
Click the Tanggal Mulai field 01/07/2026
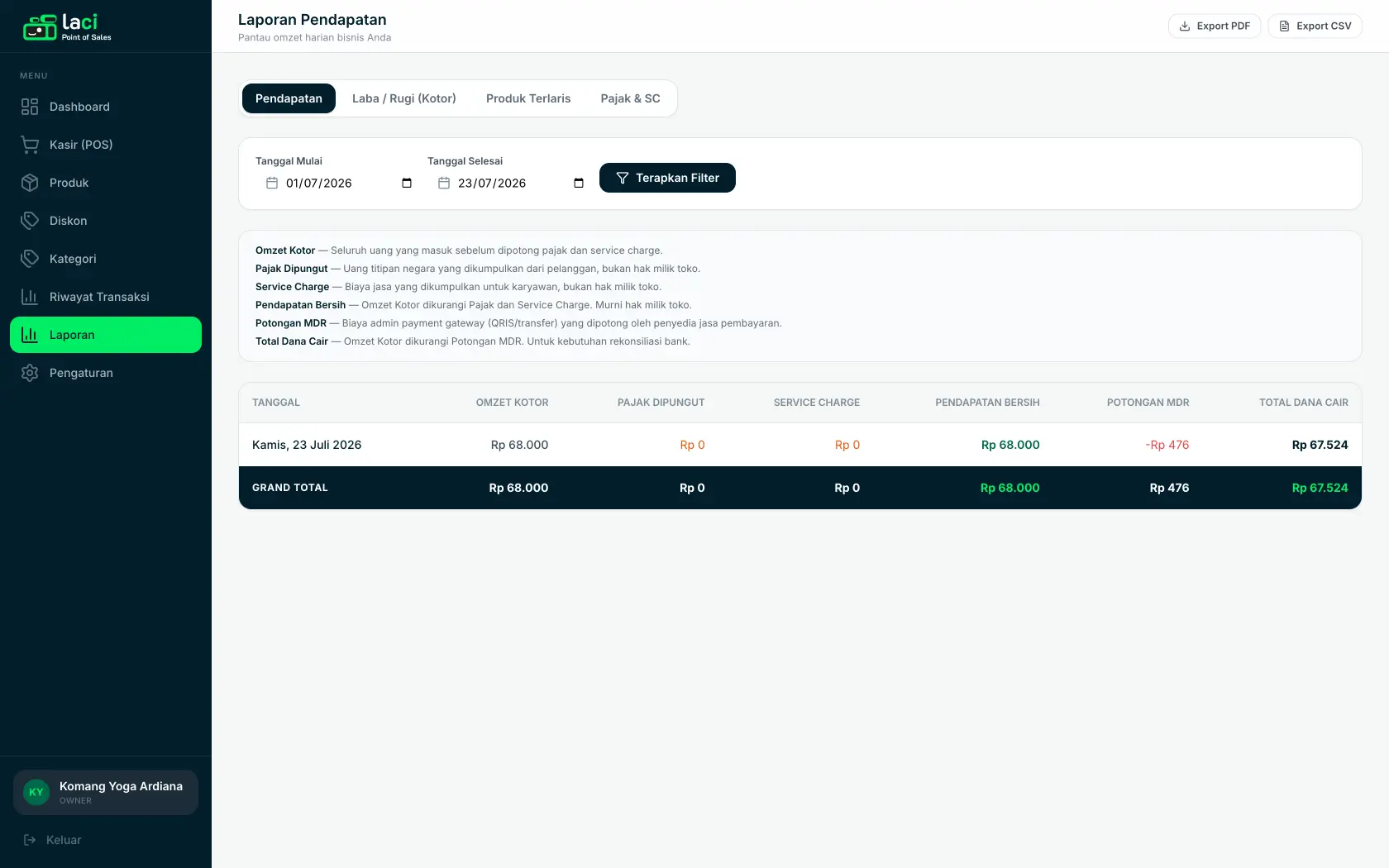(x=338, y=184)
